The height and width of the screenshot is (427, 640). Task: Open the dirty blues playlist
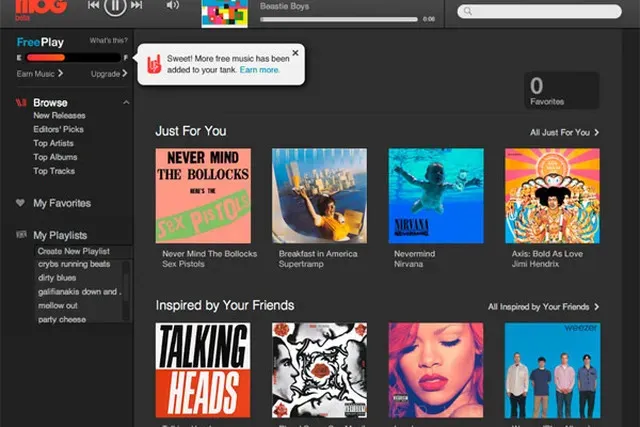click(56, 278)
